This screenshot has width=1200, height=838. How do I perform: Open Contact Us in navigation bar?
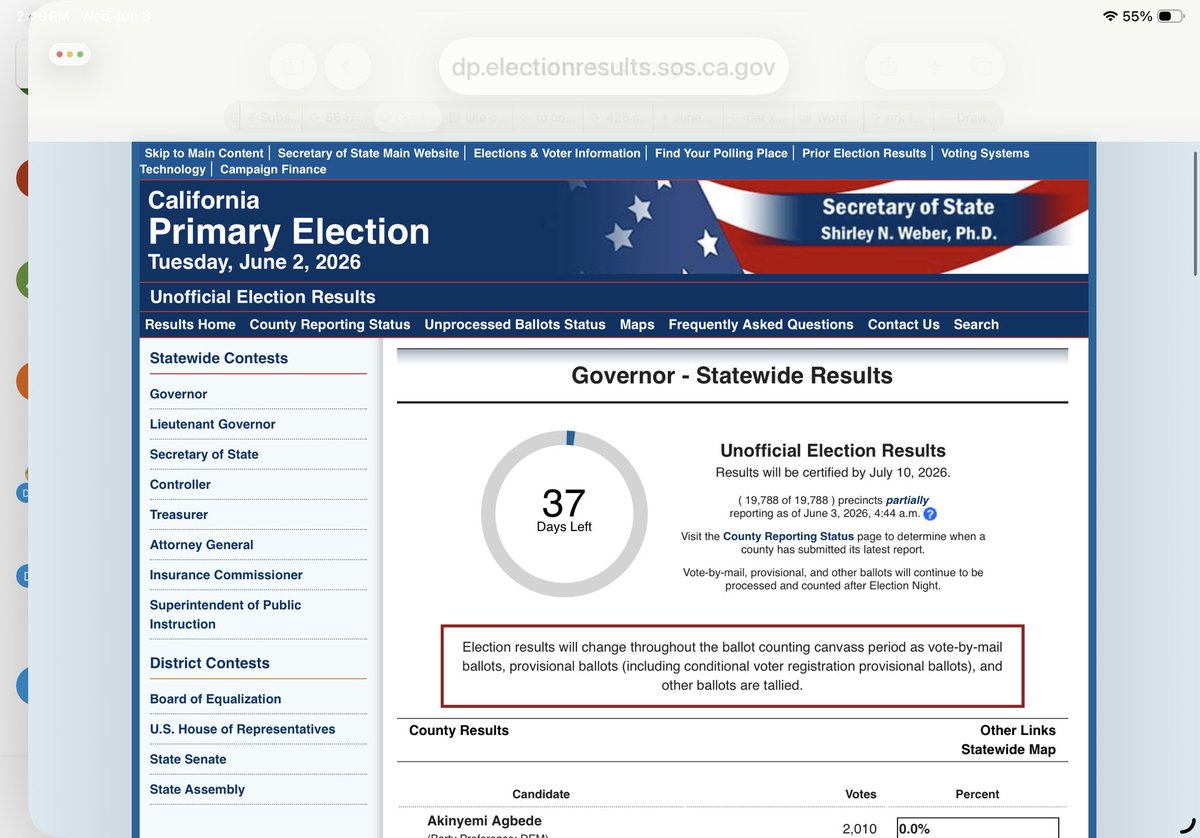point(904,324)
